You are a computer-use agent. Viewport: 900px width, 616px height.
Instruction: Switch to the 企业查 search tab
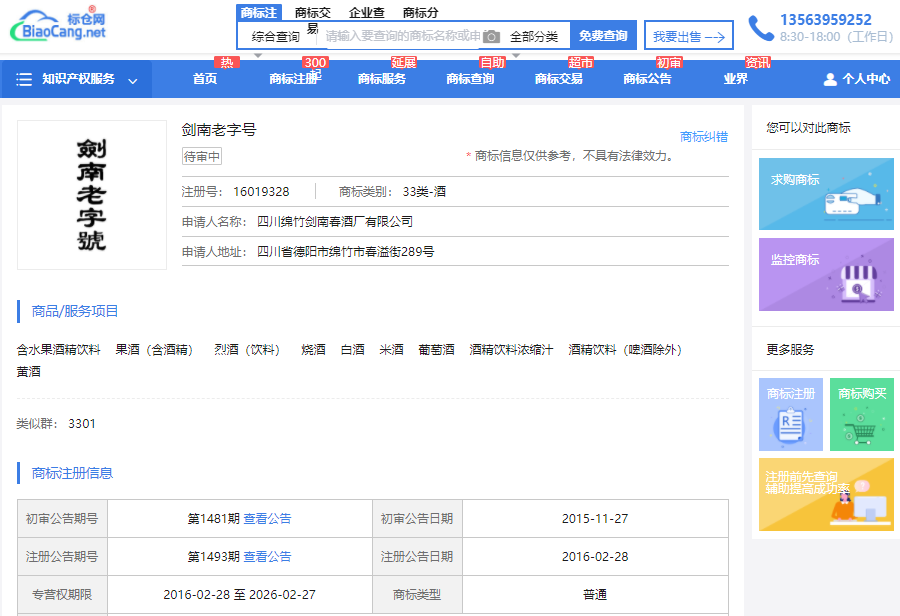pos(367,13)
